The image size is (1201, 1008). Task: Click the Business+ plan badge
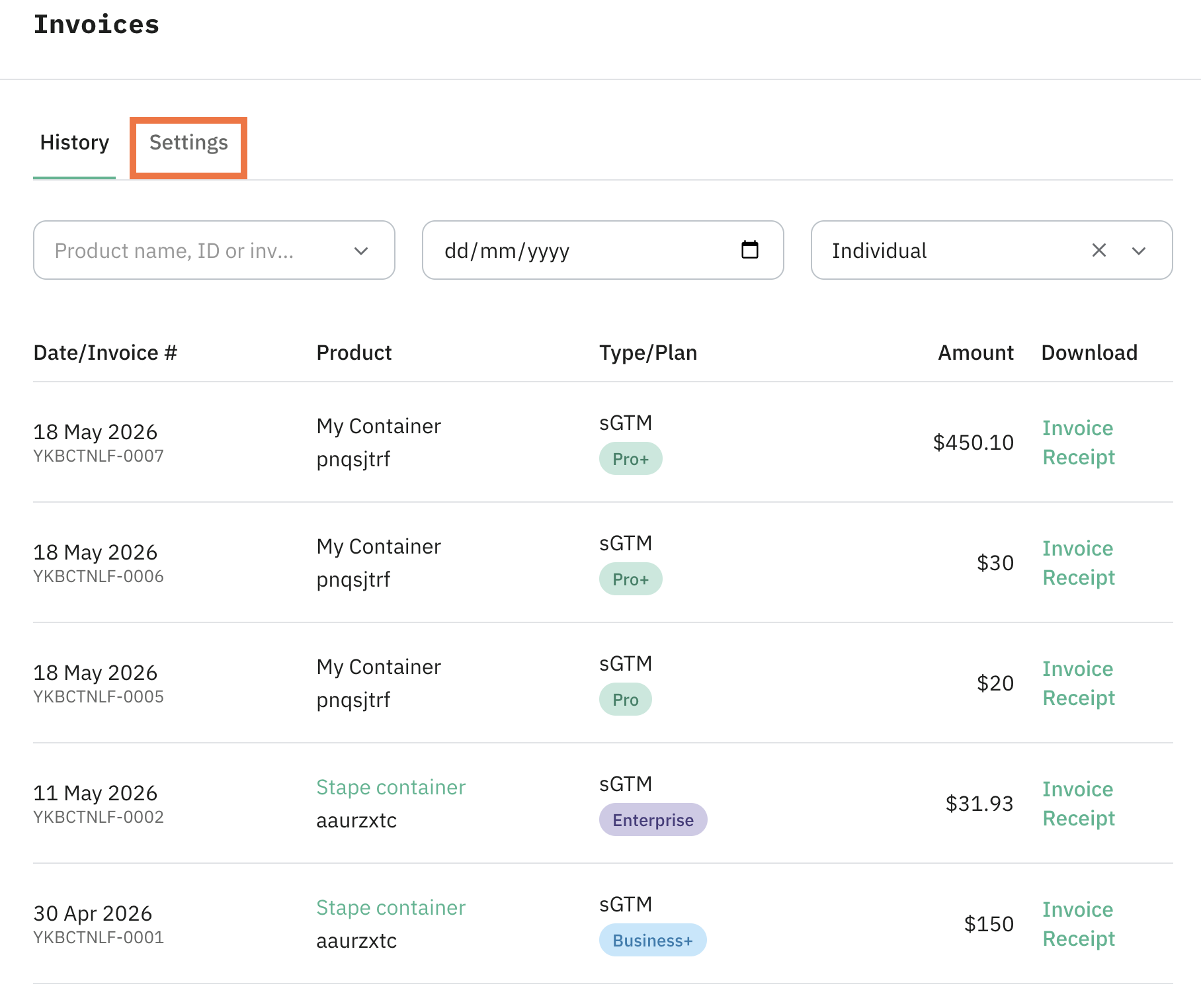653,940
